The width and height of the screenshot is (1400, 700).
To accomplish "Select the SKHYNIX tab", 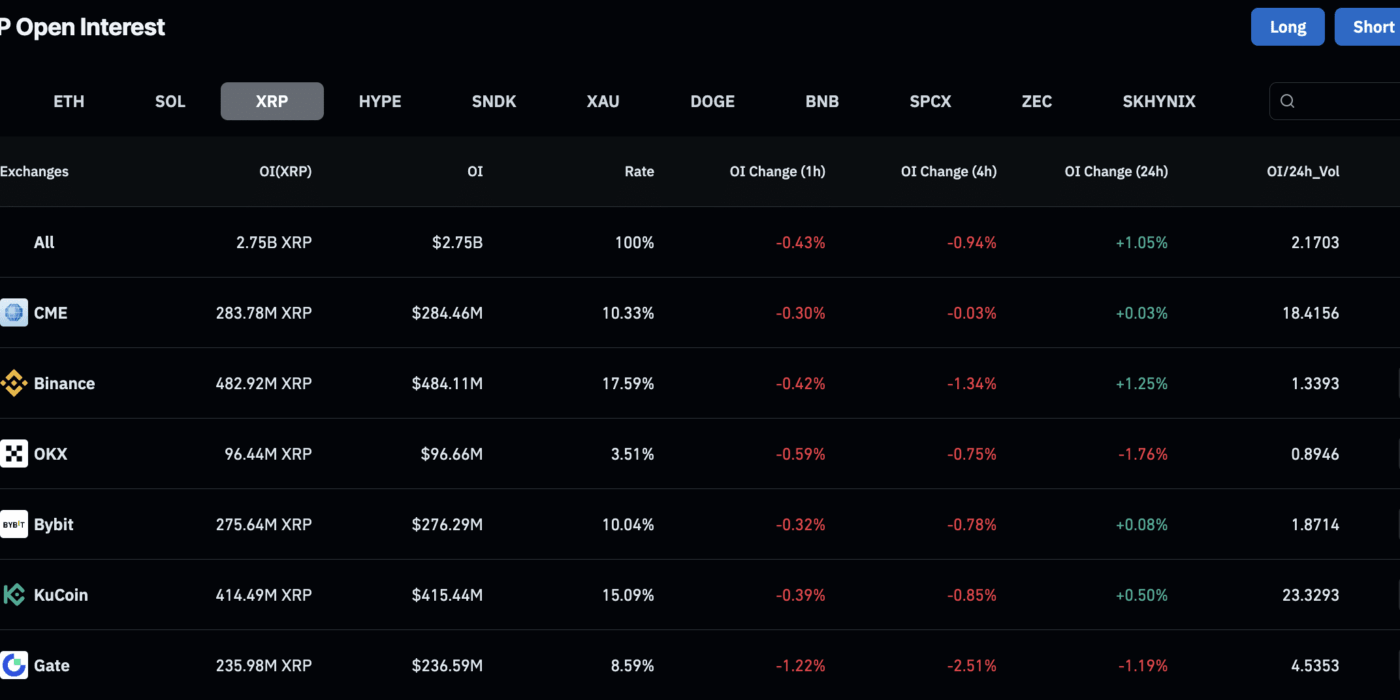I will (x=1159, y=101).
